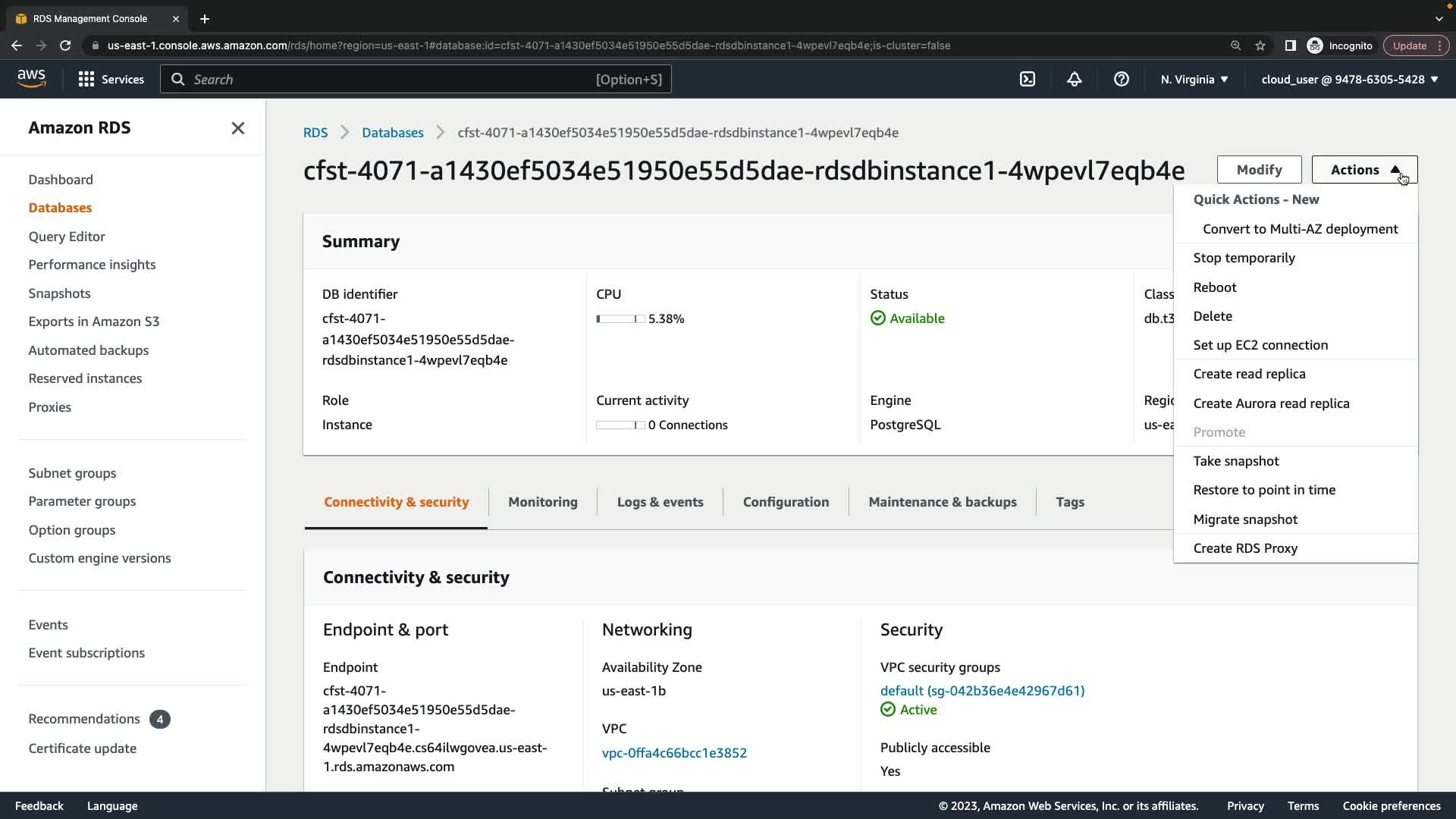Expand the N. Virginia region dropdown
1456x819 pixels.
point(1194,79)
